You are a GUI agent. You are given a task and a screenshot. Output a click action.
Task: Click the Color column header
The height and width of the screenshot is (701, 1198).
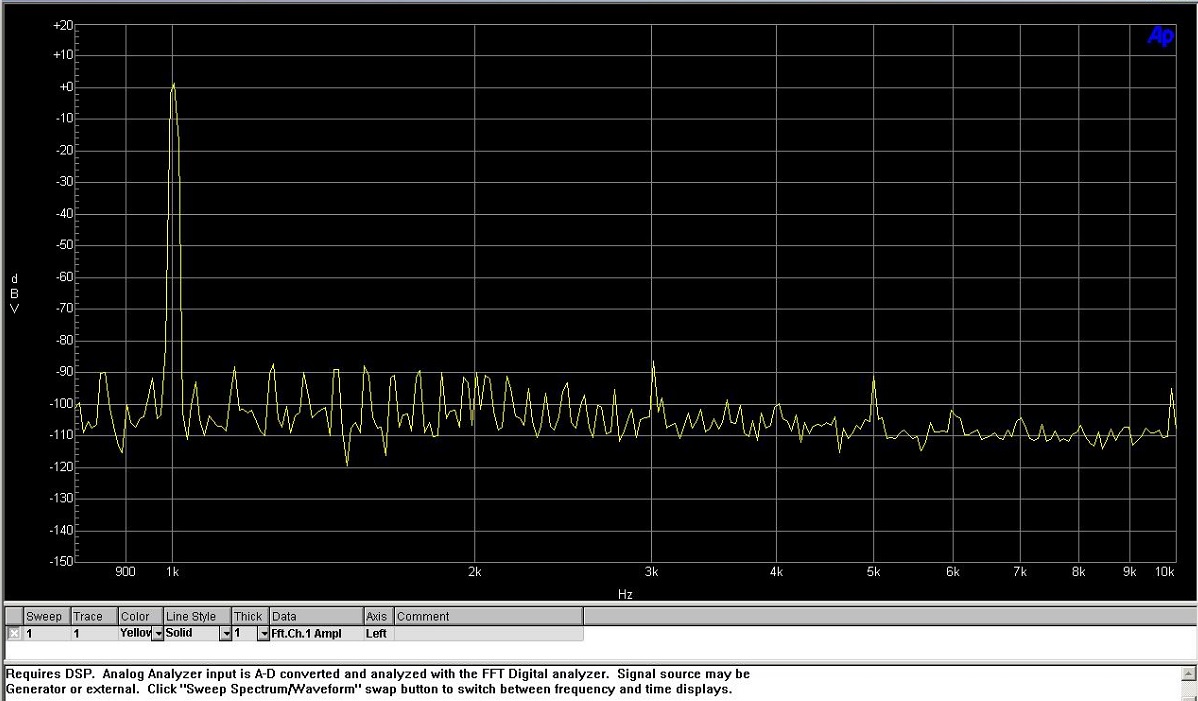pyautogui.click(x=141, y=616)
